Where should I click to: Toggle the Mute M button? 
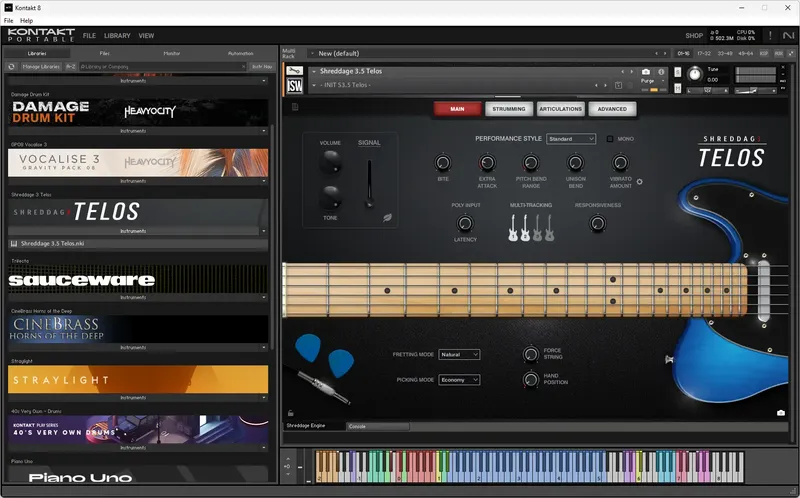(678, 88)
